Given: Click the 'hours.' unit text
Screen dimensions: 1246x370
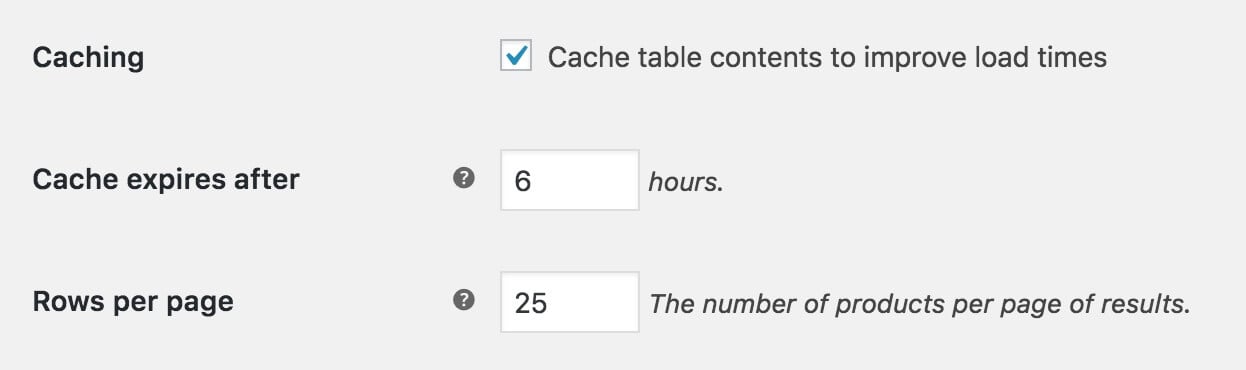Looking at the screenshot, I should [x=685, y=183].
